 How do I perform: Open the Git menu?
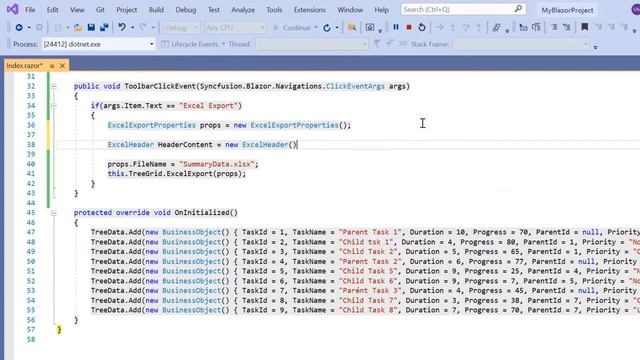point(100,9)
